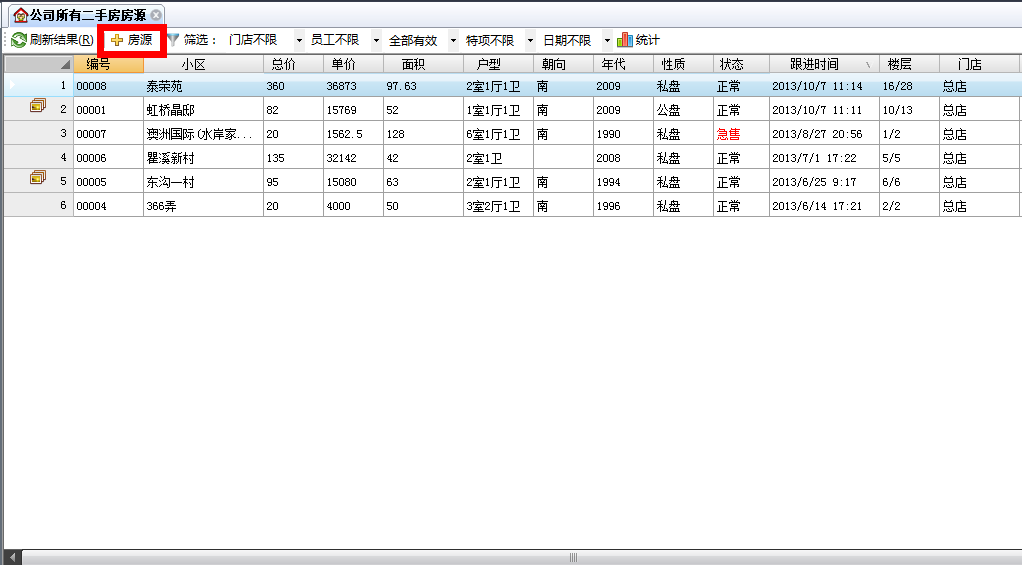Viewport: 1022px width, 565px height.
Task: Sort by the 性质 column header
Action: [683, 65]
